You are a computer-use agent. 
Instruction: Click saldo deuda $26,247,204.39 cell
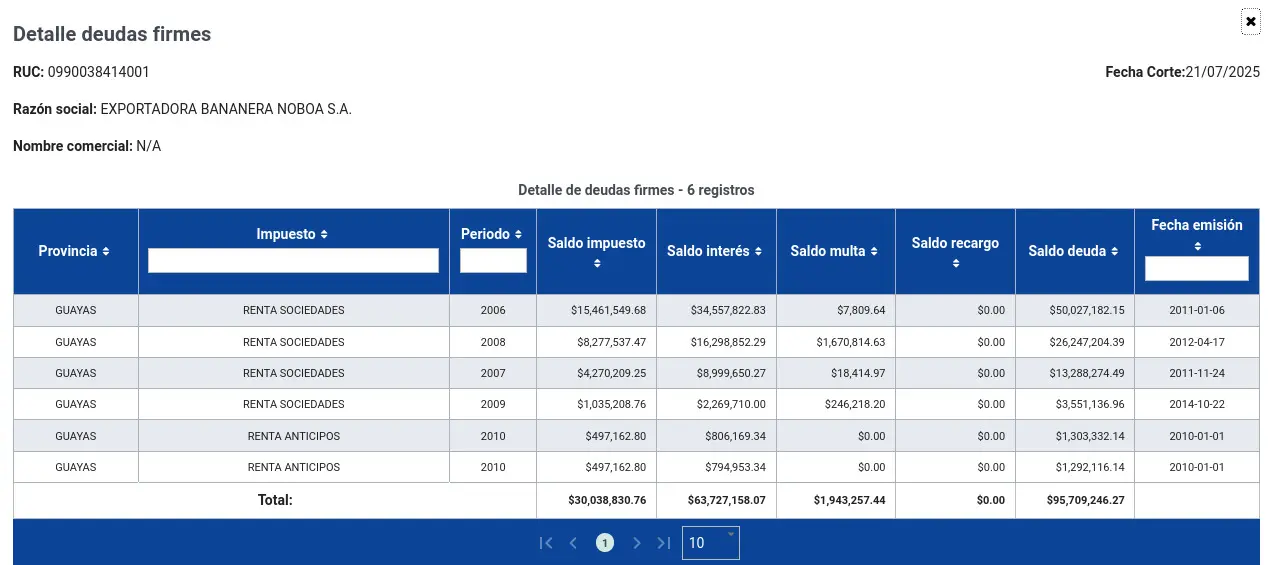(1075, 342)
